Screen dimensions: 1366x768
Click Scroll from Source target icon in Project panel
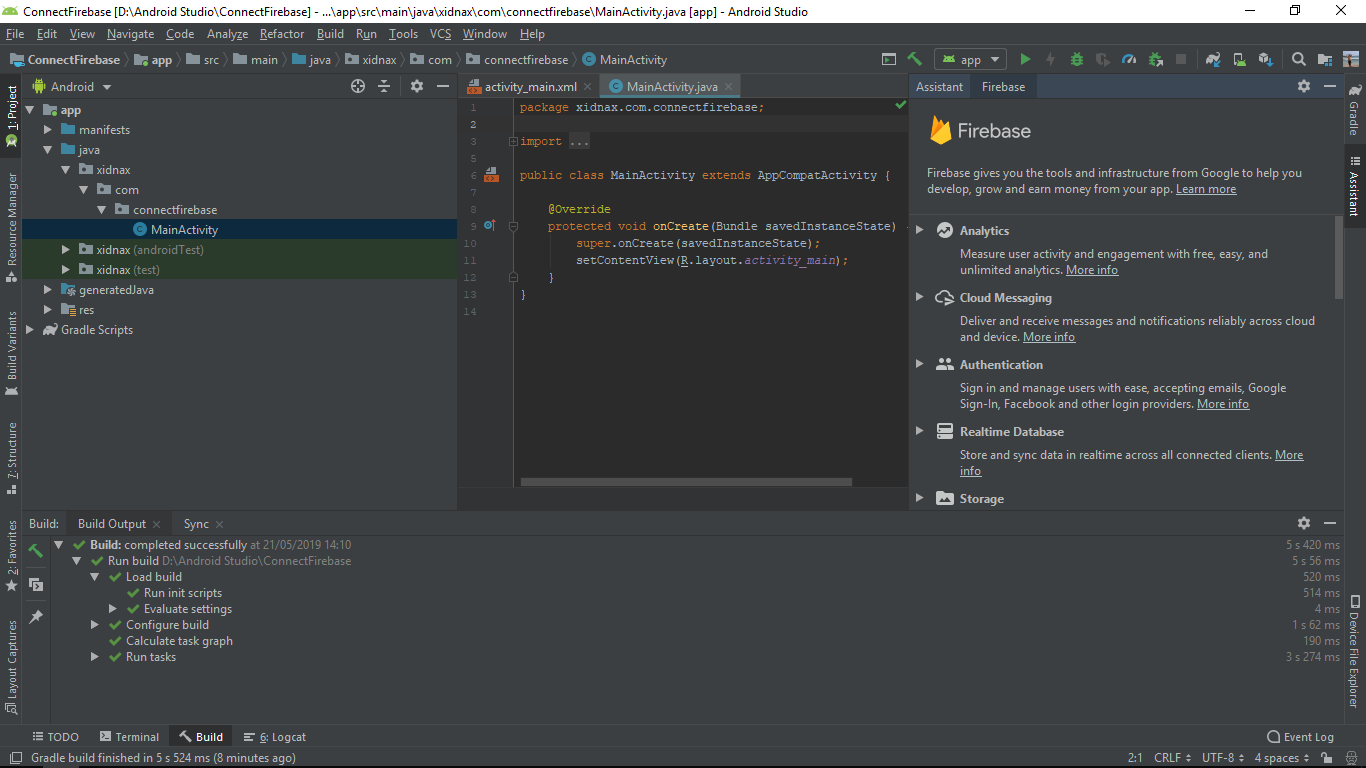tap(358, 86)
